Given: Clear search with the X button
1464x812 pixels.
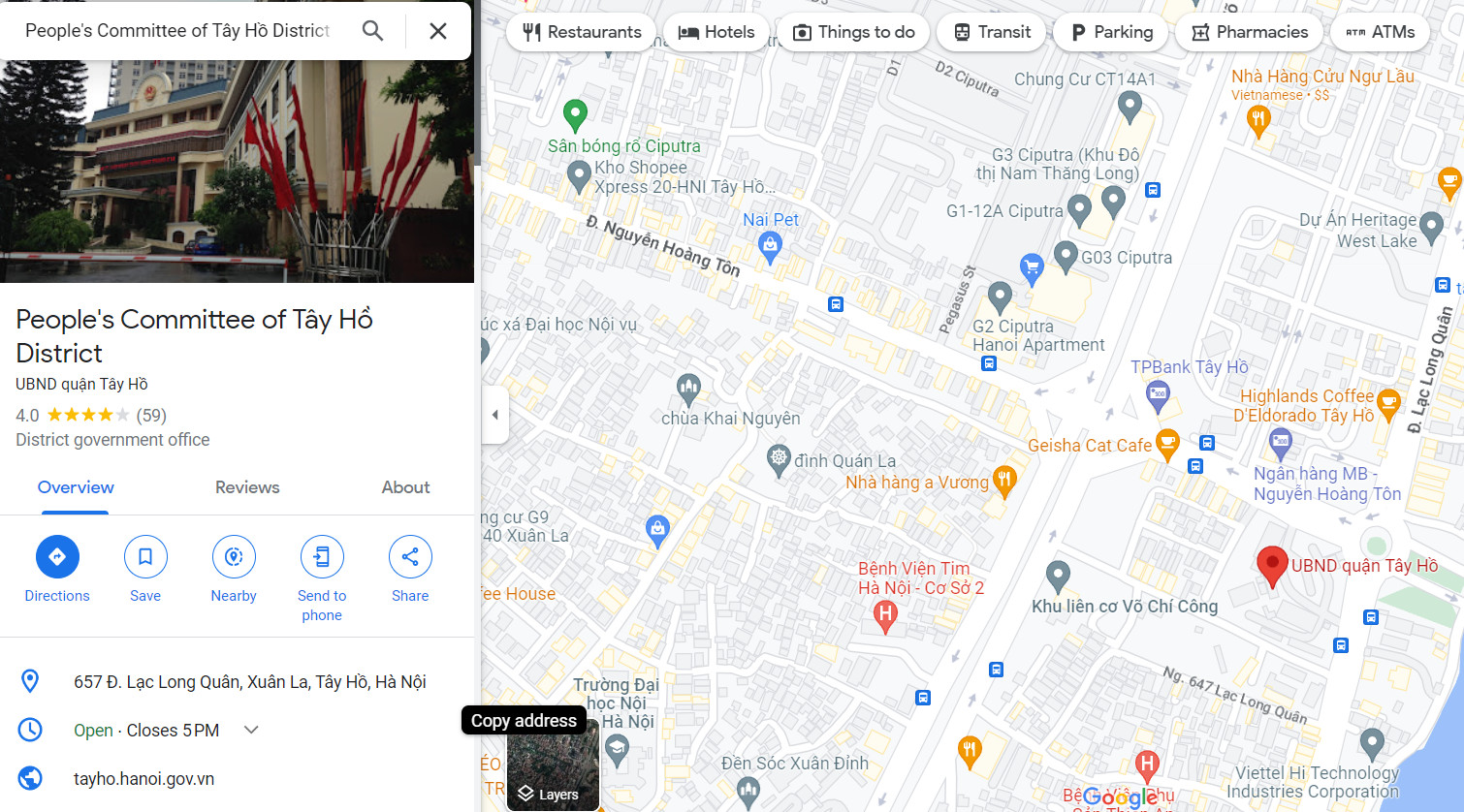Looking at the screenshot, I should [438, 31].
